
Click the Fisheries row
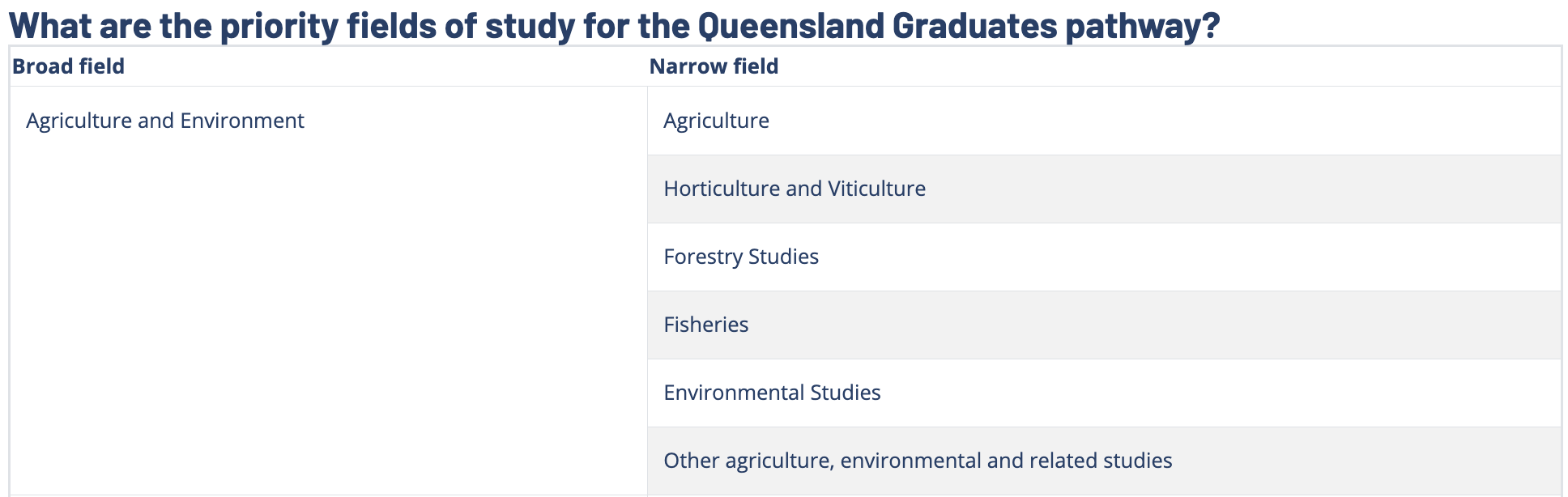point(705,325)
